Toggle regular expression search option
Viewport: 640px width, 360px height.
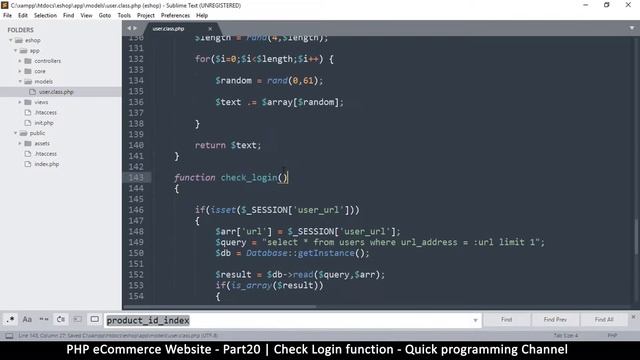point(11,319)
